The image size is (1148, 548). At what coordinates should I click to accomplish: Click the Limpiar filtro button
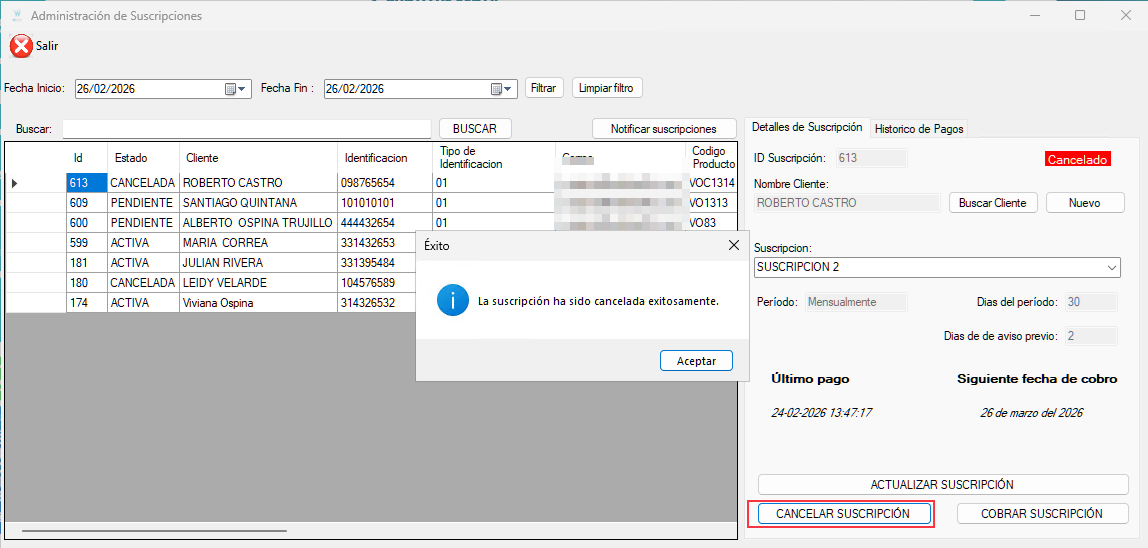pos(607,88)
